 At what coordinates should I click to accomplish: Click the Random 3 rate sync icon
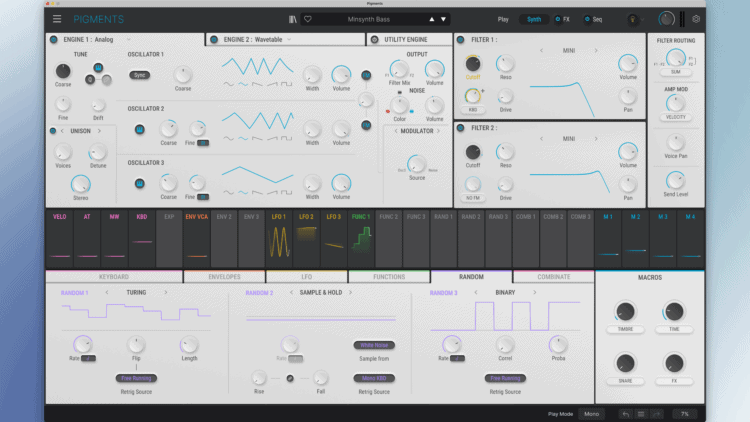457,358
